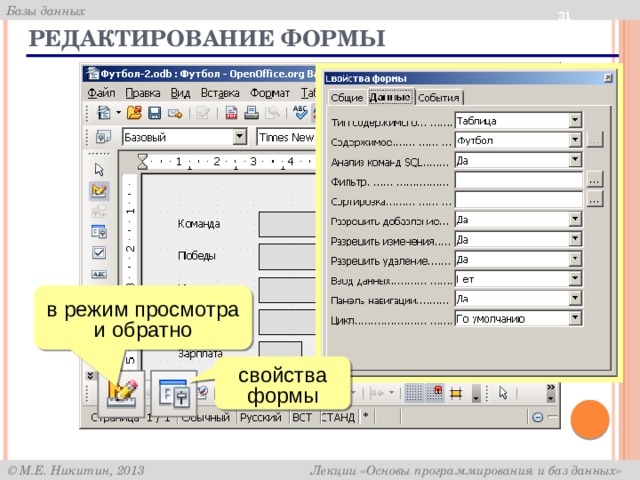Viewport: 640px width, 480px height.
Task: Select the Команда text field in form
Action: tap(287, 224)
